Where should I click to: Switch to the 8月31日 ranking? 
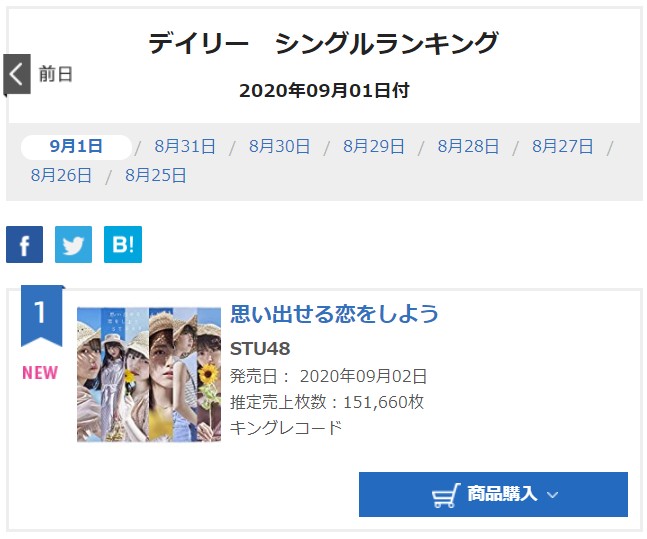(185, 147)
